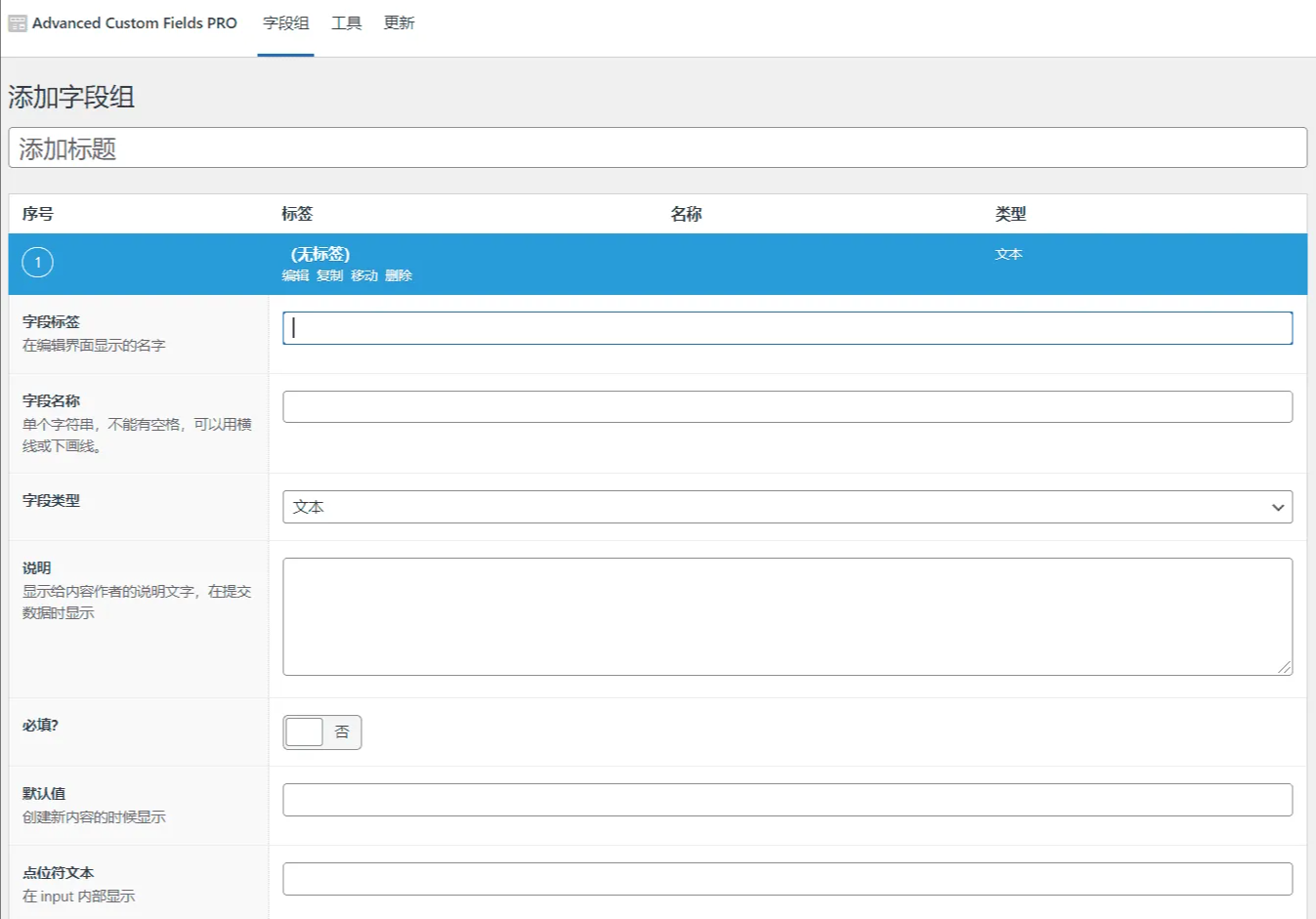Viewport: 1316px width, 919px height.
Task: Switch to the 工具 tab
Action: (346, 22)
